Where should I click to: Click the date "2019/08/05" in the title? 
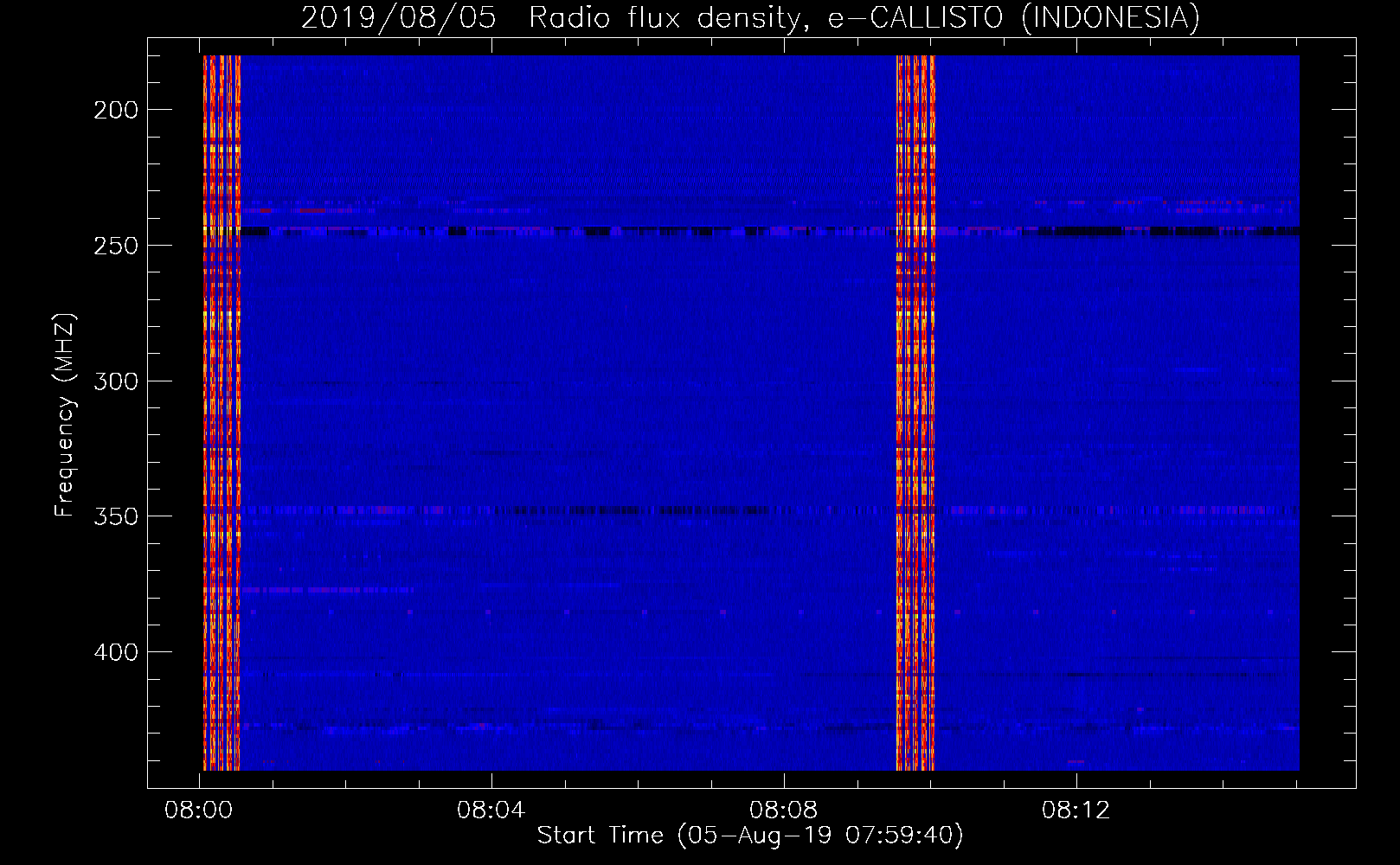click(398, 17)
